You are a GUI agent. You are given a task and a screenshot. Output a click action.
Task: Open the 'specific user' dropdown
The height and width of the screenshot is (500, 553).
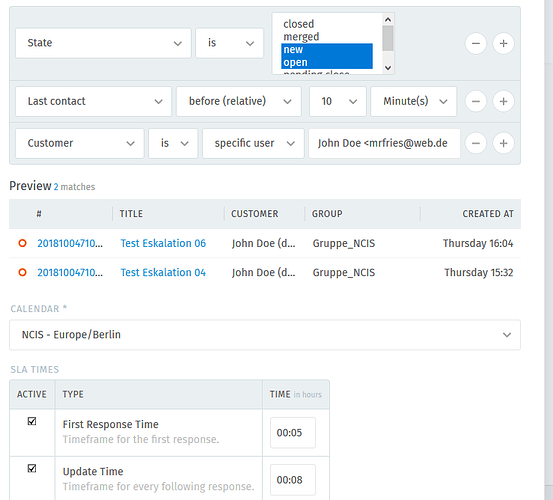pyautogui.click(x=253, y=143)
